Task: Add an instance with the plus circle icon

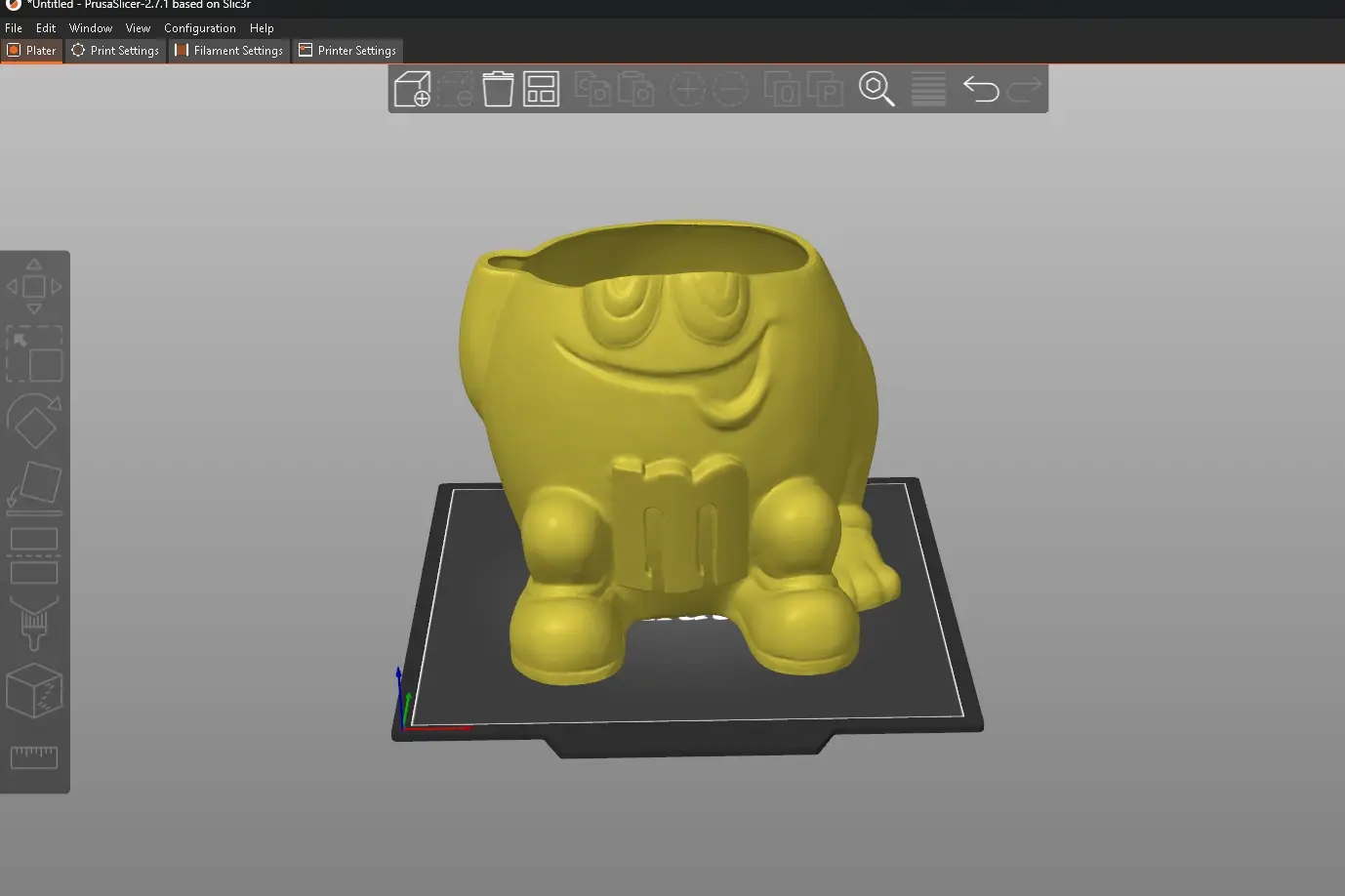Action: [687, 89]
